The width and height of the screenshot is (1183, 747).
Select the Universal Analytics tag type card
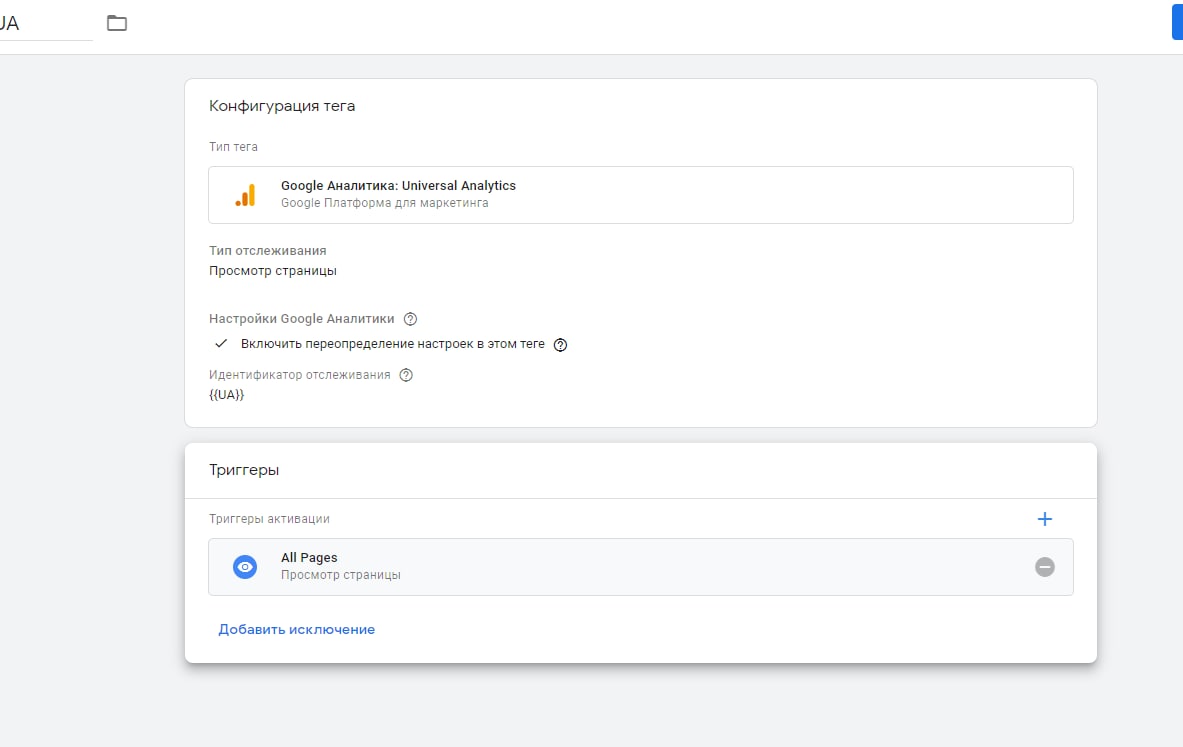coord(641,195)
